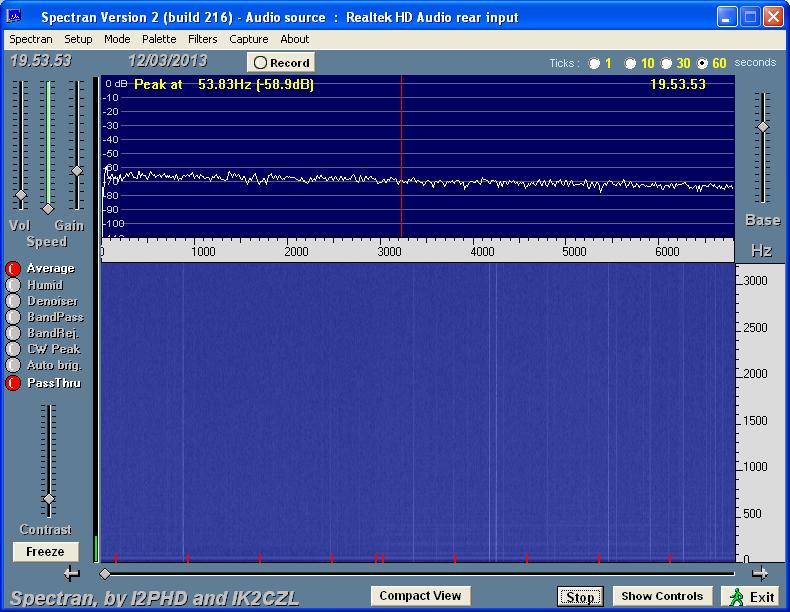The height and width of the screenshot is (612, 790).
Task: Click the 2000 label on waterfall scale
Action: (755, 374)
